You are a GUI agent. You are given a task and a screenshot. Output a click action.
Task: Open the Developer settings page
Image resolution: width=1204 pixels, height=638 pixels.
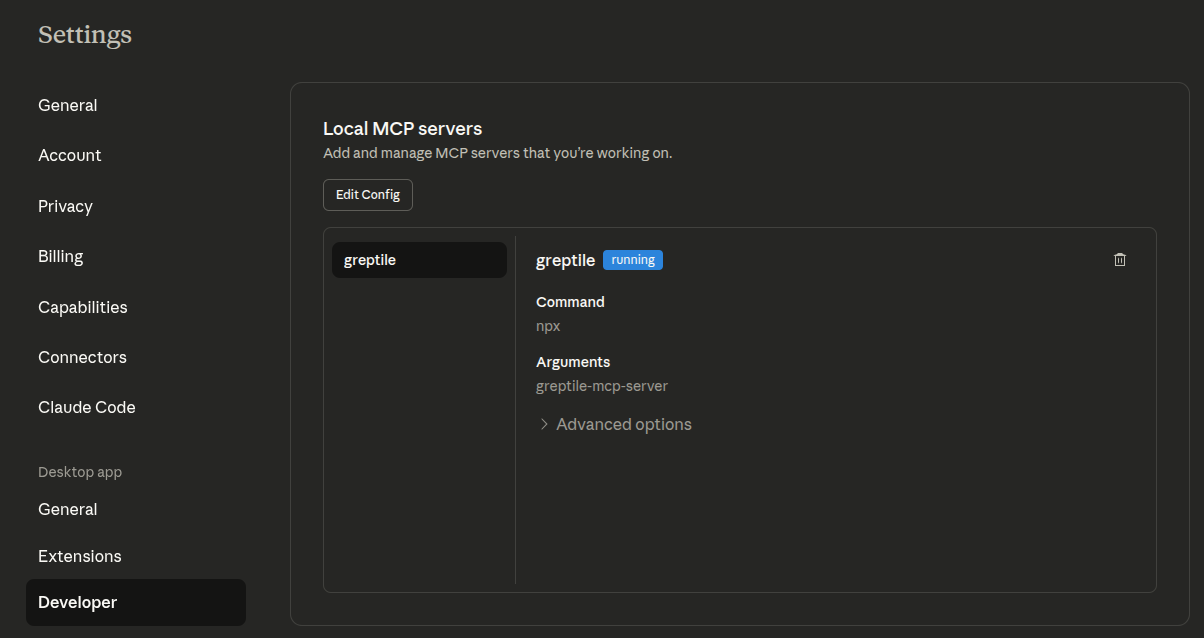pyautogui.click(x=76, y=602)
